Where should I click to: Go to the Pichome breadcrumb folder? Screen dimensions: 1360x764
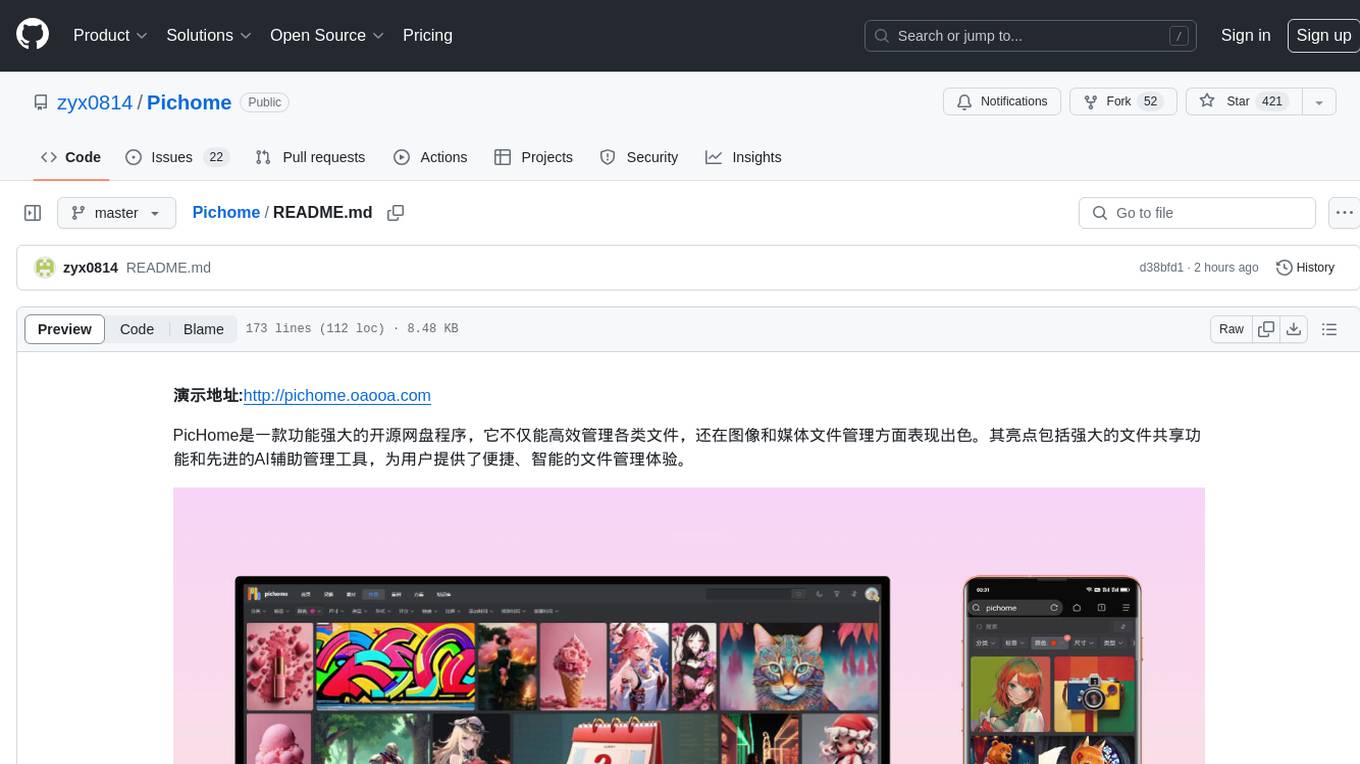point(226,212)
